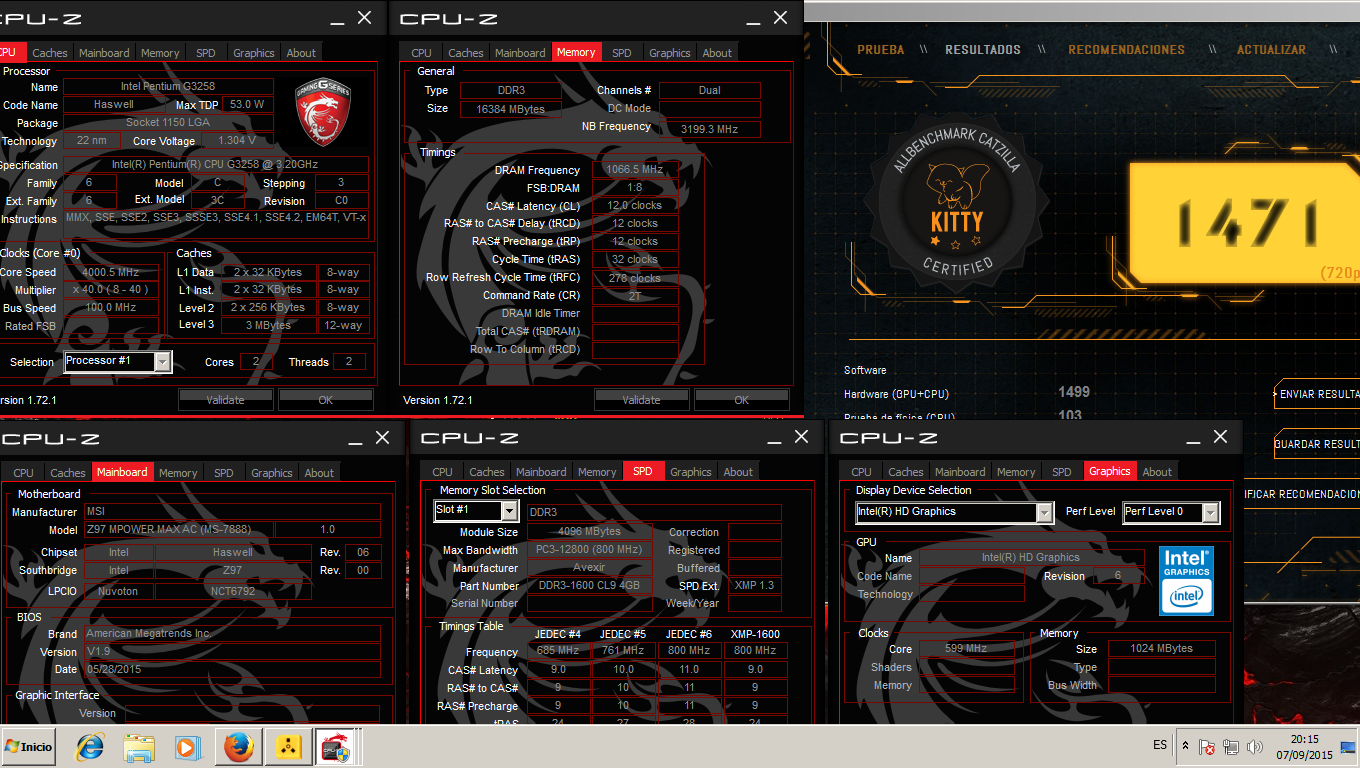Screen dimensions: 1360x768
Task: Open RECOMENDACIONES in Catzilla navigation
Action: pyautogui.click(x=1126, y=50)
